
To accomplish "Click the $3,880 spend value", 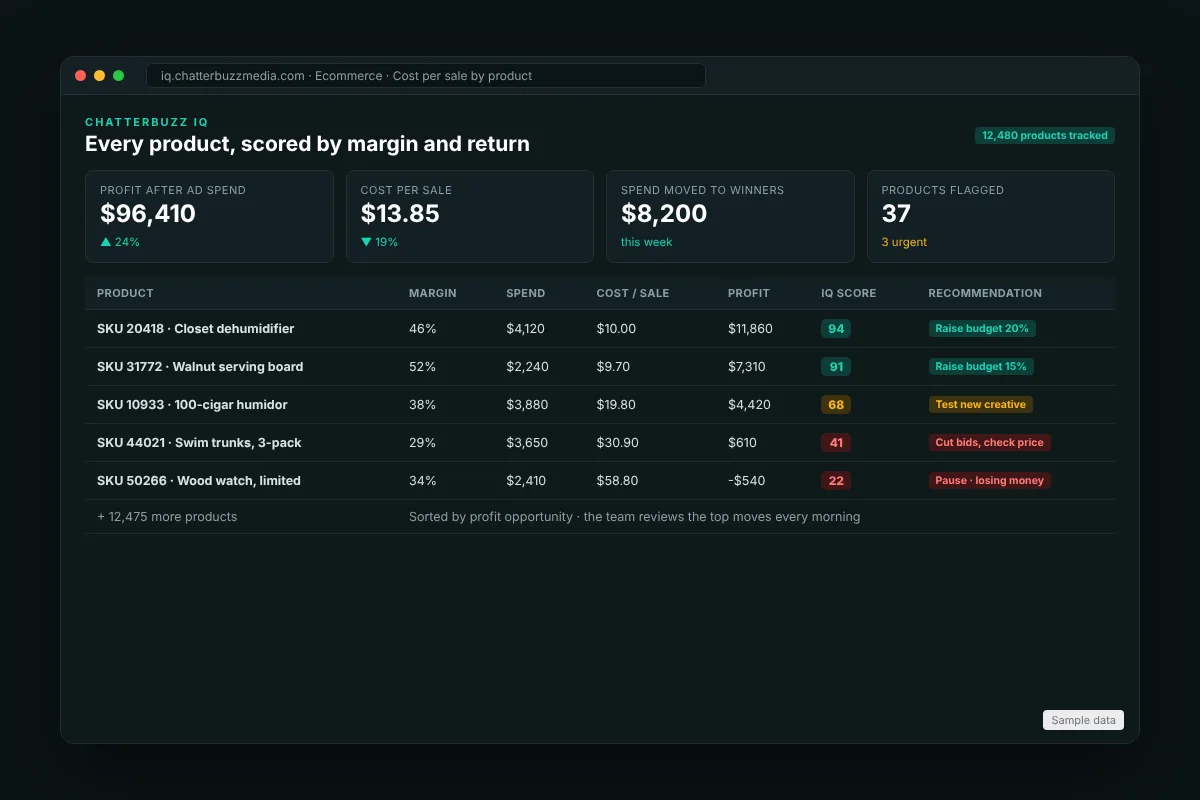I will click(x=527, y=405).
